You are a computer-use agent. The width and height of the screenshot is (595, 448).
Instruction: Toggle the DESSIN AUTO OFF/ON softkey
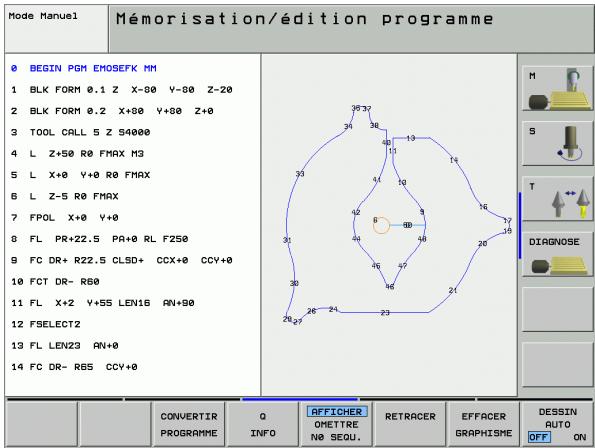[557, 424]
